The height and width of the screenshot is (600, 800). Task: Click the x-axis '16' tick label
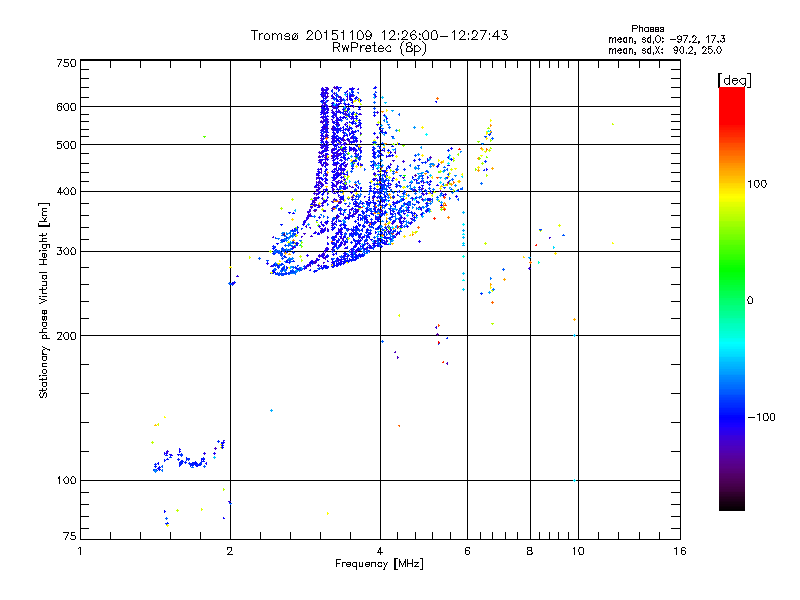(680, 551)
